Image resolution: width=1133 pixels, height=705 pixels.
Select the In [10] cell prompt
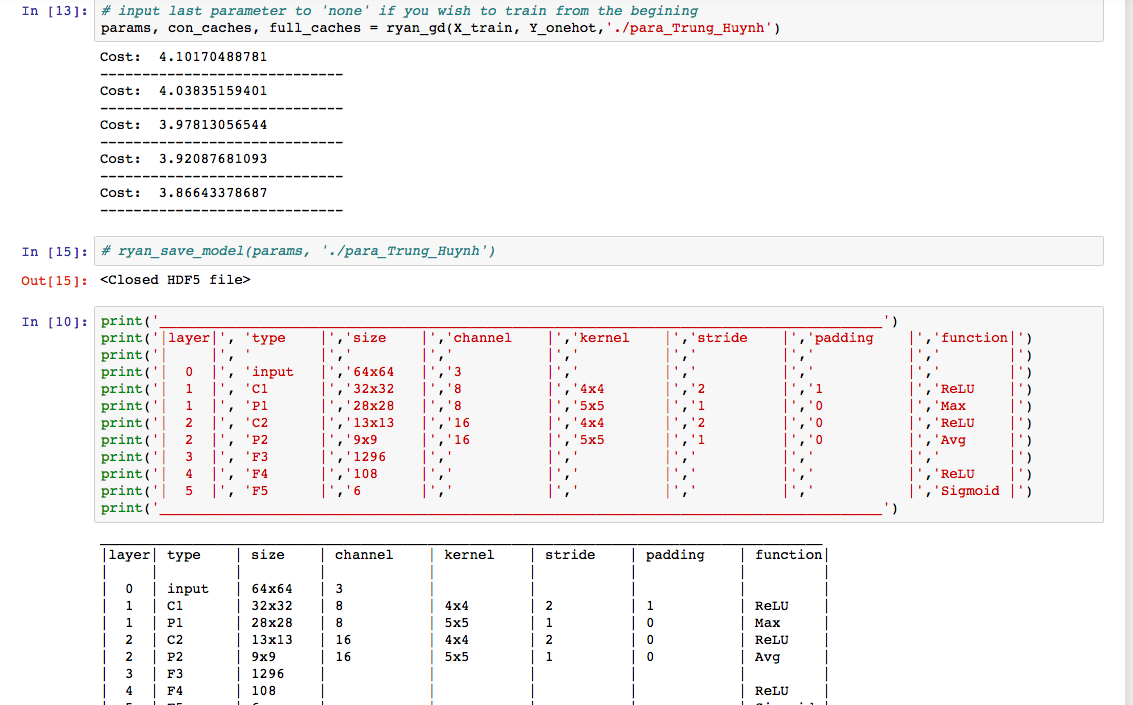point(54,321)
